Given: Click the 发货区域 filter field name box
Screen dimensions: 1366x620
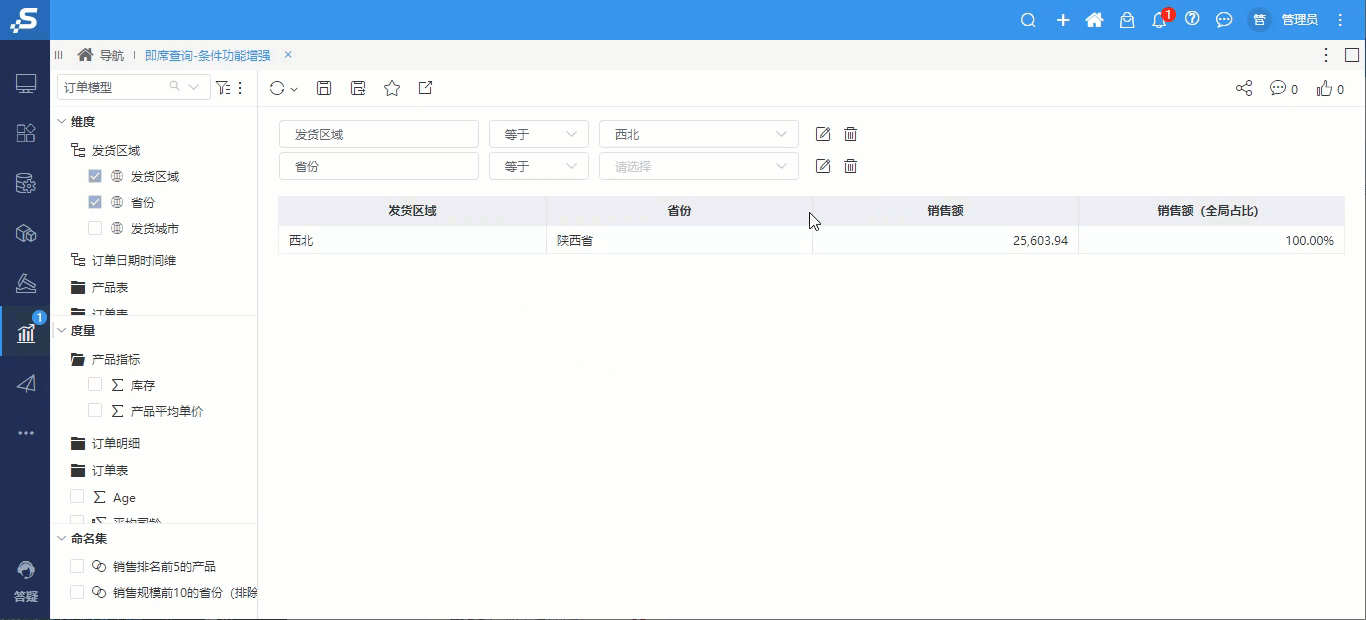Looking at the screenshot, I should click(x=379, y=134).
